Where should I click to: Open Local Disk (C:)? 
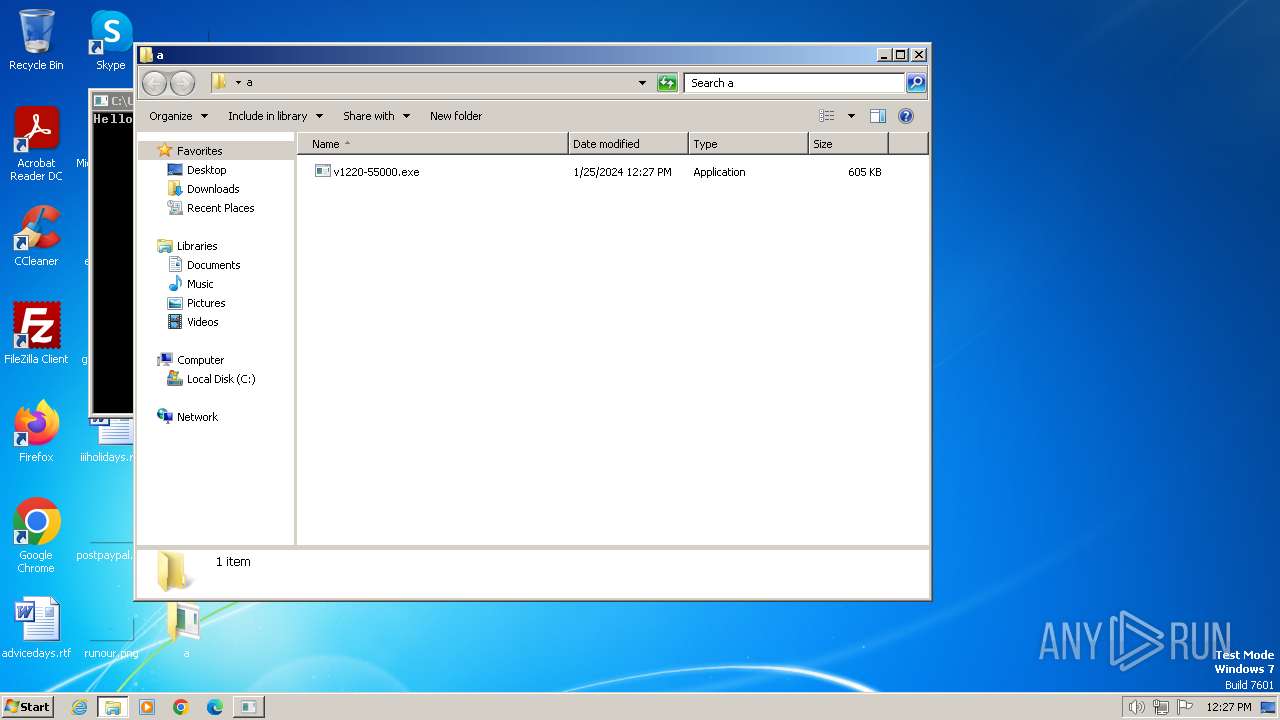pos(221,379)
